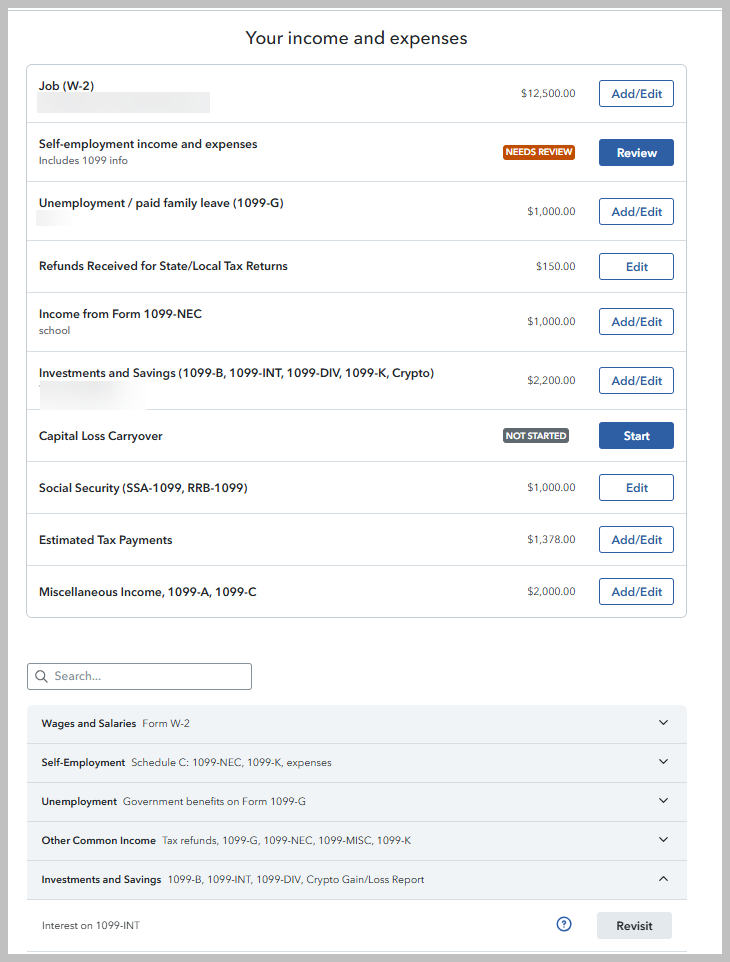Click Add/Edit for Estimated Tax Payments
The width and height of the screenshot is (730, 962).
(636, 540)
